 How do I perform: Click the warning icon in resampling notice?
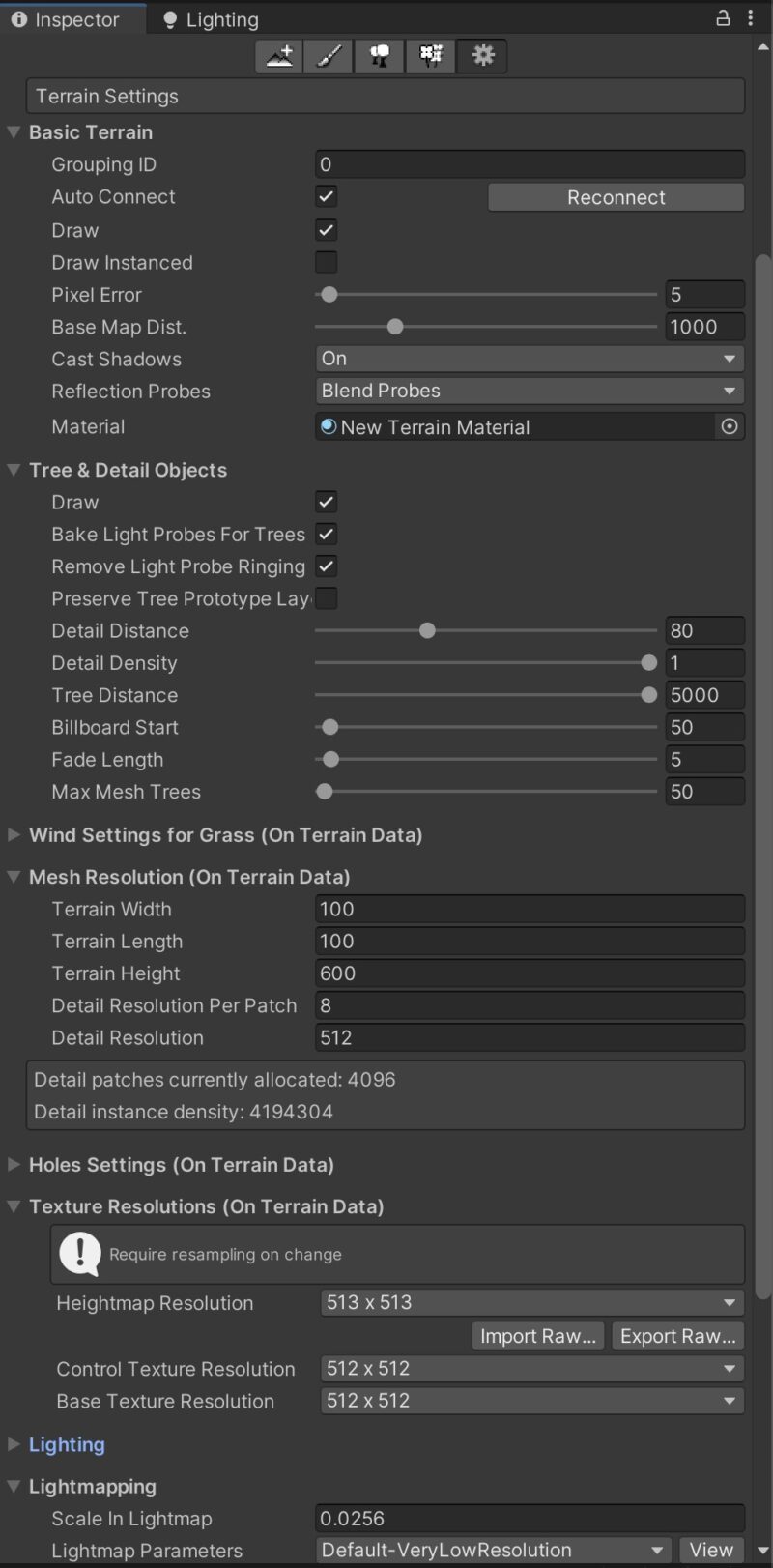79,1254
